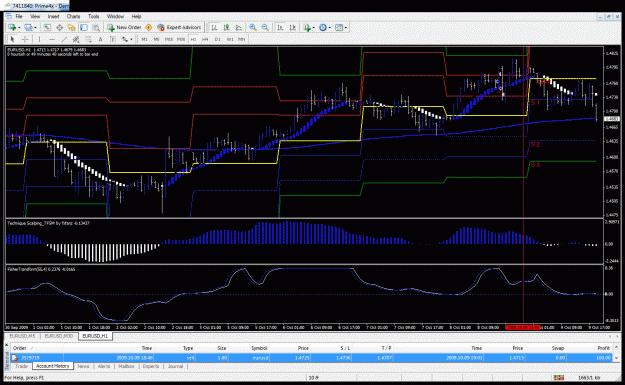Click the New Order button
The width and height of the screenshot is (625, 385).
click(124, 28)
